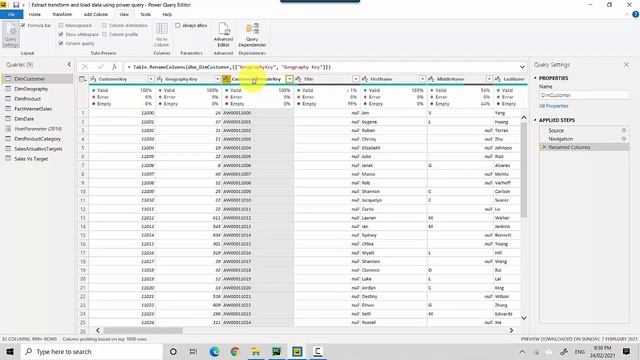This screenshot has width=640, height=360.
Task: Open the All Properties link
Action: [x=553, y=106]
